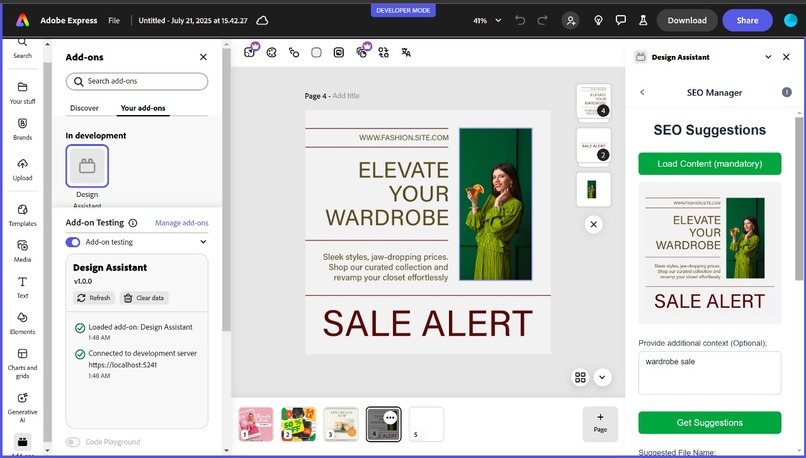Undo the last action

point(520,21)
